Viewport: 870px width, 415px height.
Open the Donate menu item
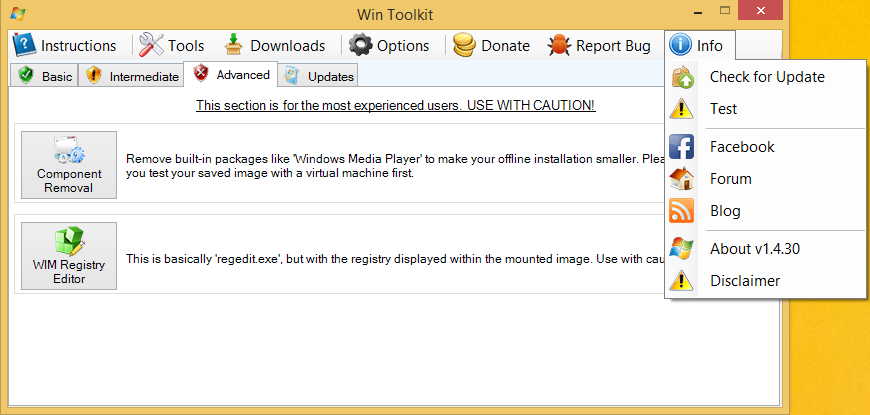coord(492,45)
